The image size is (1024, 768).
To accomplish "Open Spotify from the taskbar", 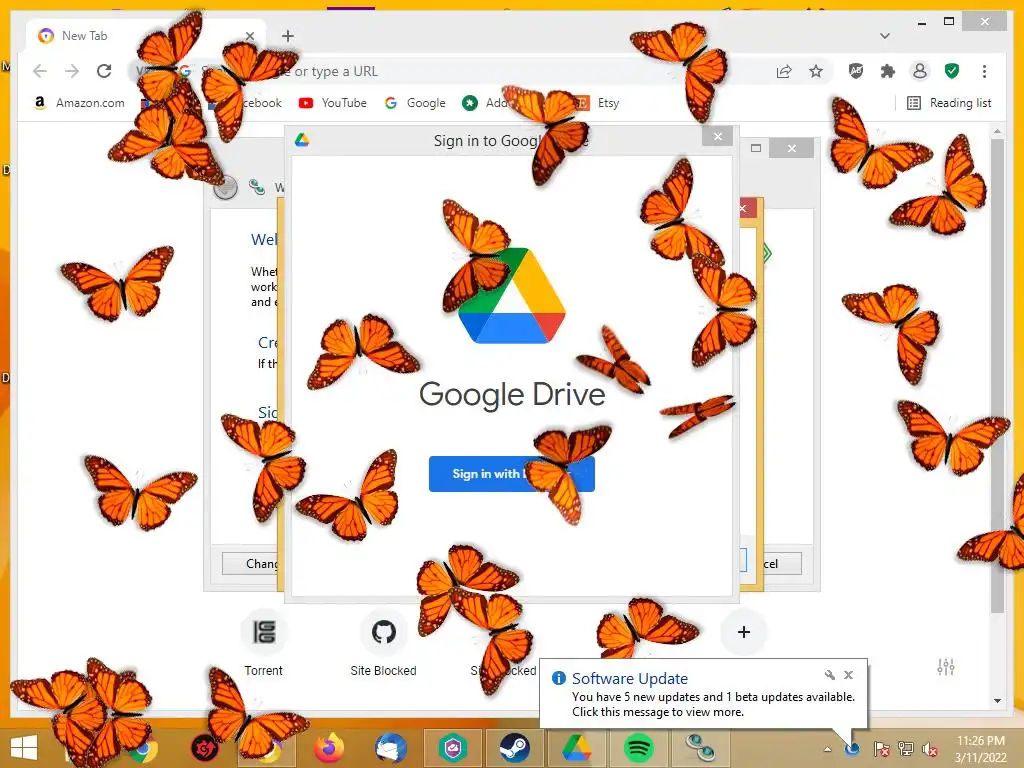I will (x=639, y=748).
